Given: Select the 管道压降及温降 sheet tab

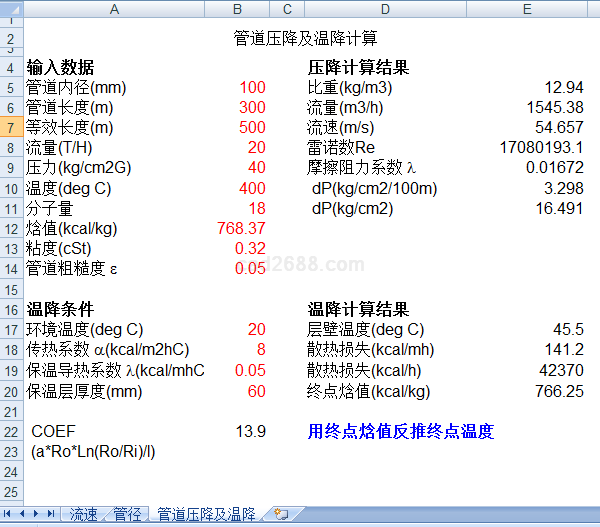Looking at the screenshot, I should point(206,514).
